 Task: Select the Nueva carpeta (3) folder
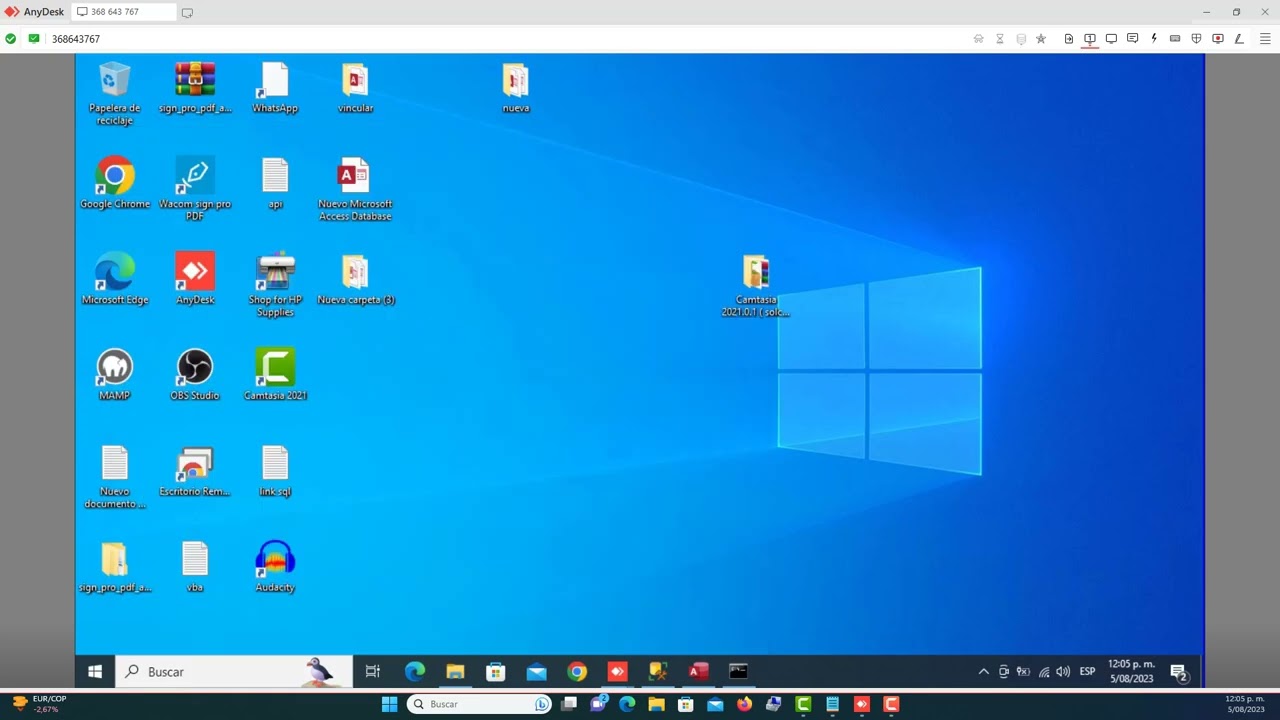click(355, 279)
